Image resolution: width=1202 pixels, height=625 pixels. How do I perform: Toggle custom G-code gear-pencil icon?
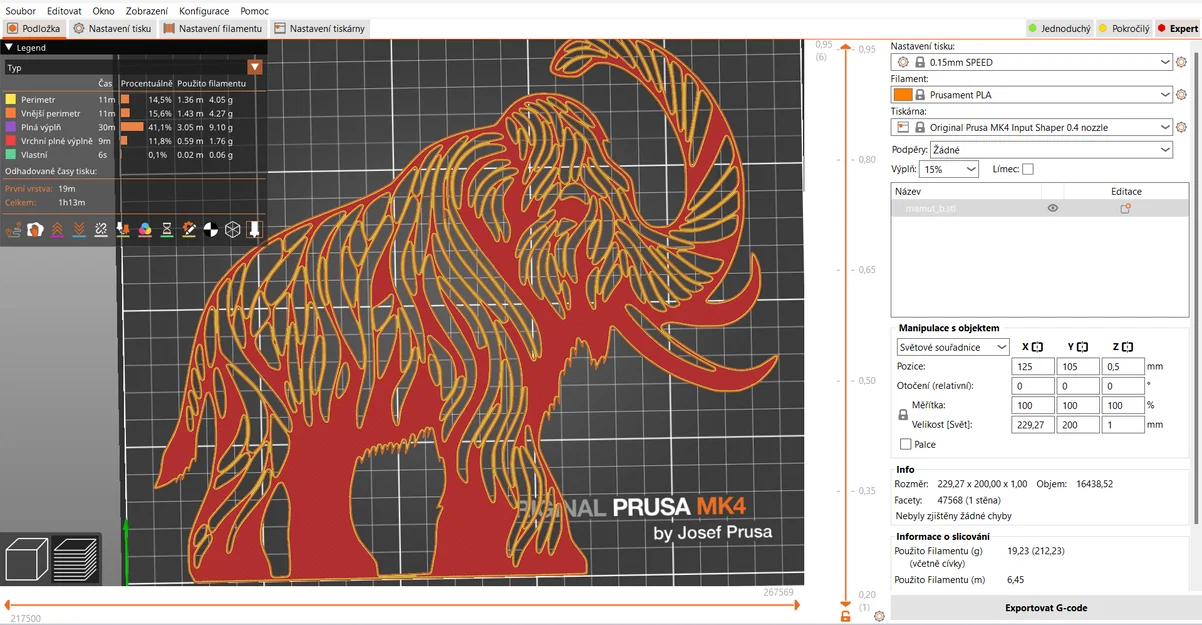(x=189, y=230)
